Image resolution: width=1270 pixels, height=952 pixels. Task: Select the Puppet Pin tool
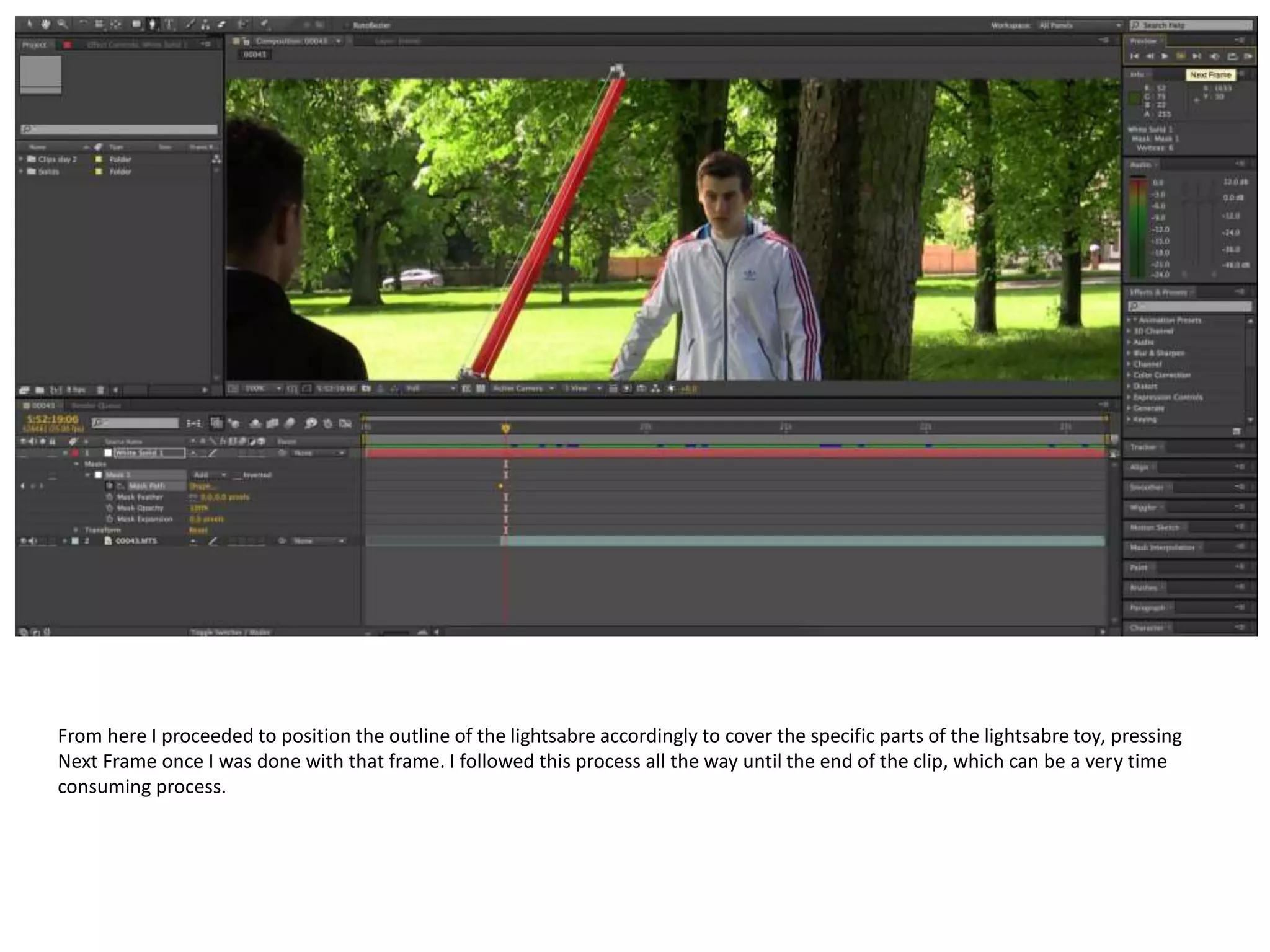[x=265, y=24]
